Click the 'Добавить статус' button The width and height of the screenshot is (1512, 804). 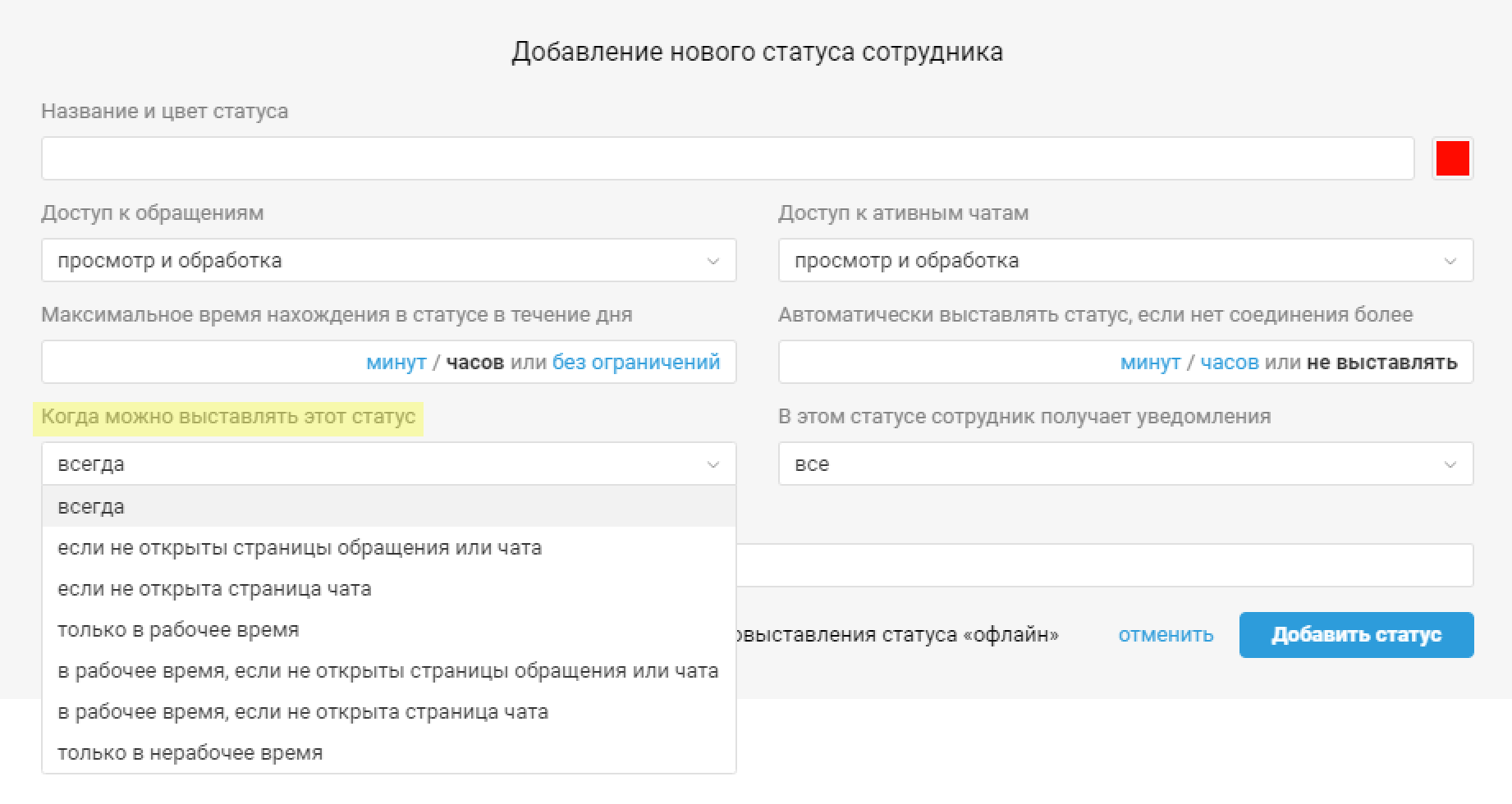click(x=1356, y=634)
